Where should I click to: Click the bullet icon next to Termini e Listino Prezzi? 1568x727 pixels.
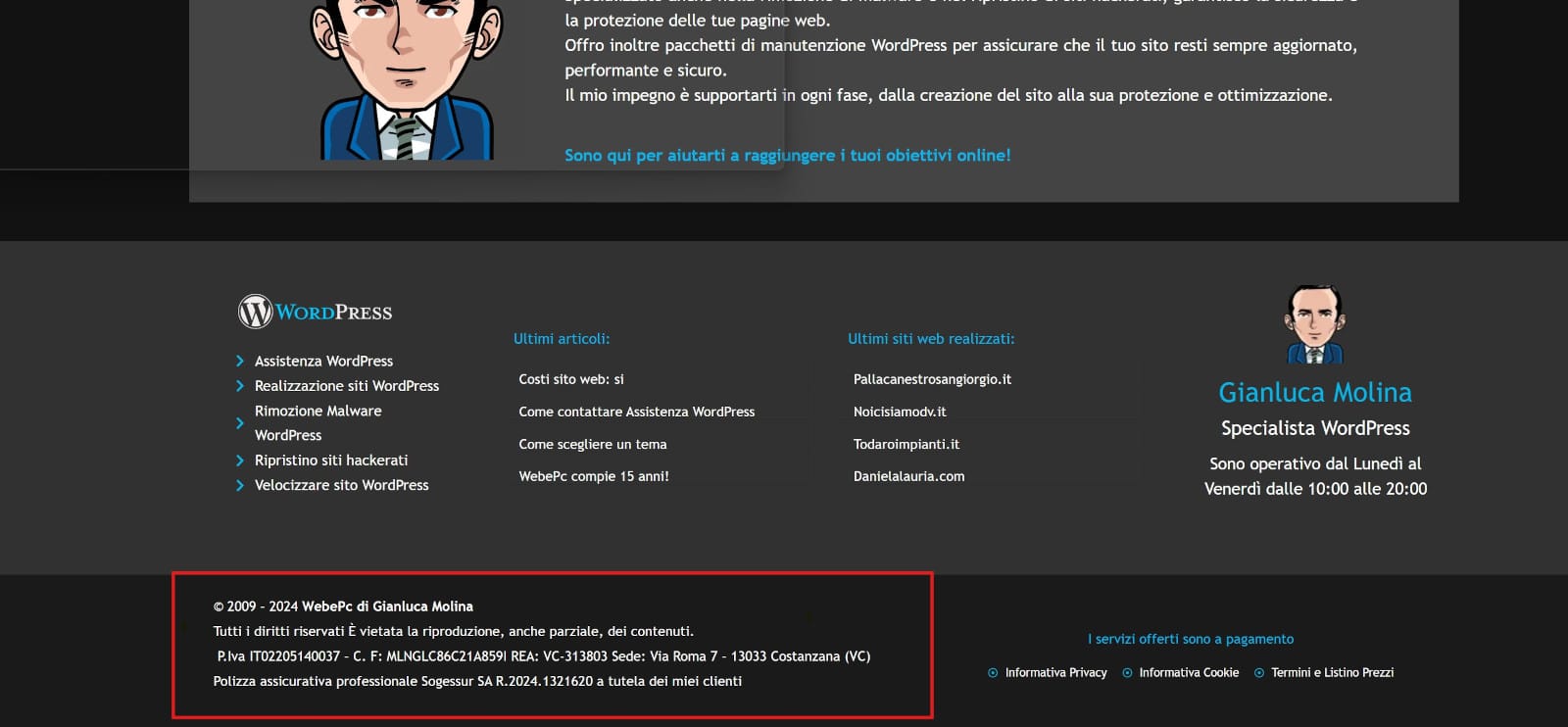pyautogui.click(x=1259, y=673)
